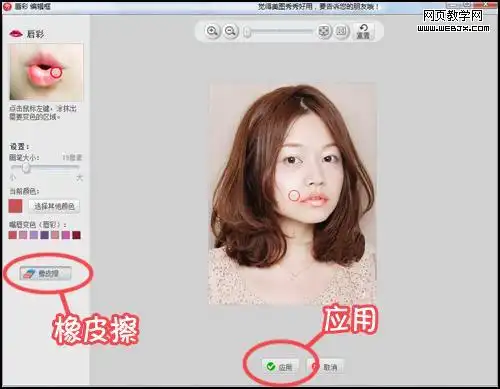Image resolution: width=500 pixels, height=389 pixels.
Task: Click the current color red swatch
Action: coord(15,206)
